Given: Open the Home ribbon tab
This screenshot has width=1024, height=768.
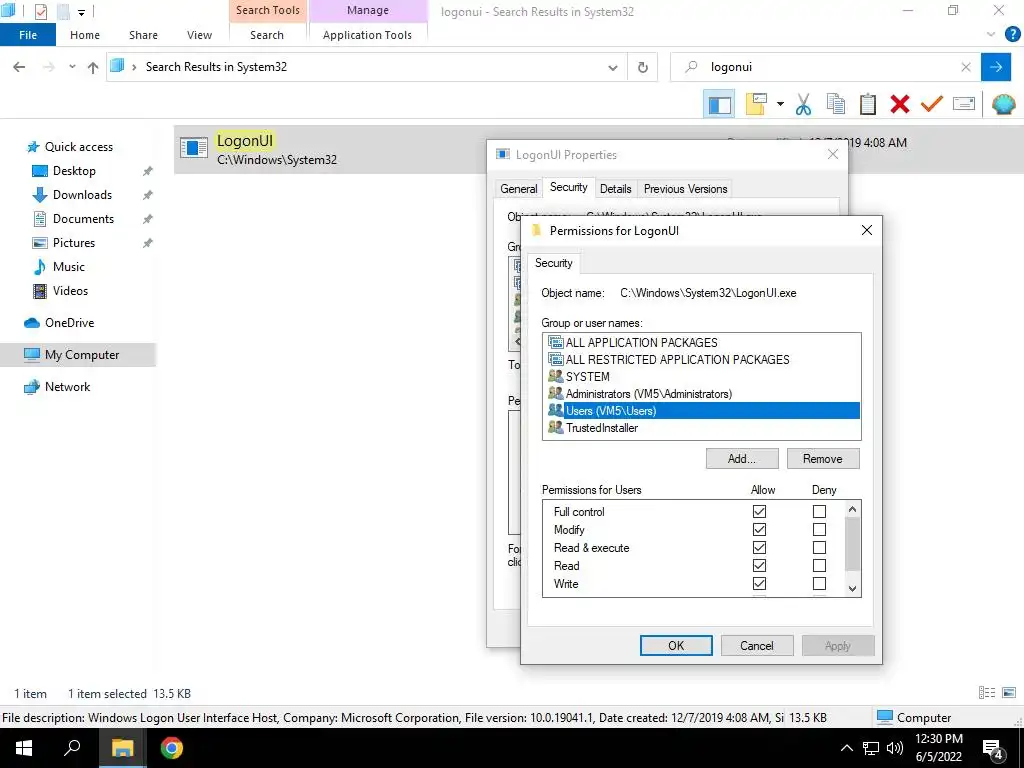Looking at the screenshot, I should [x=85, y=35].
